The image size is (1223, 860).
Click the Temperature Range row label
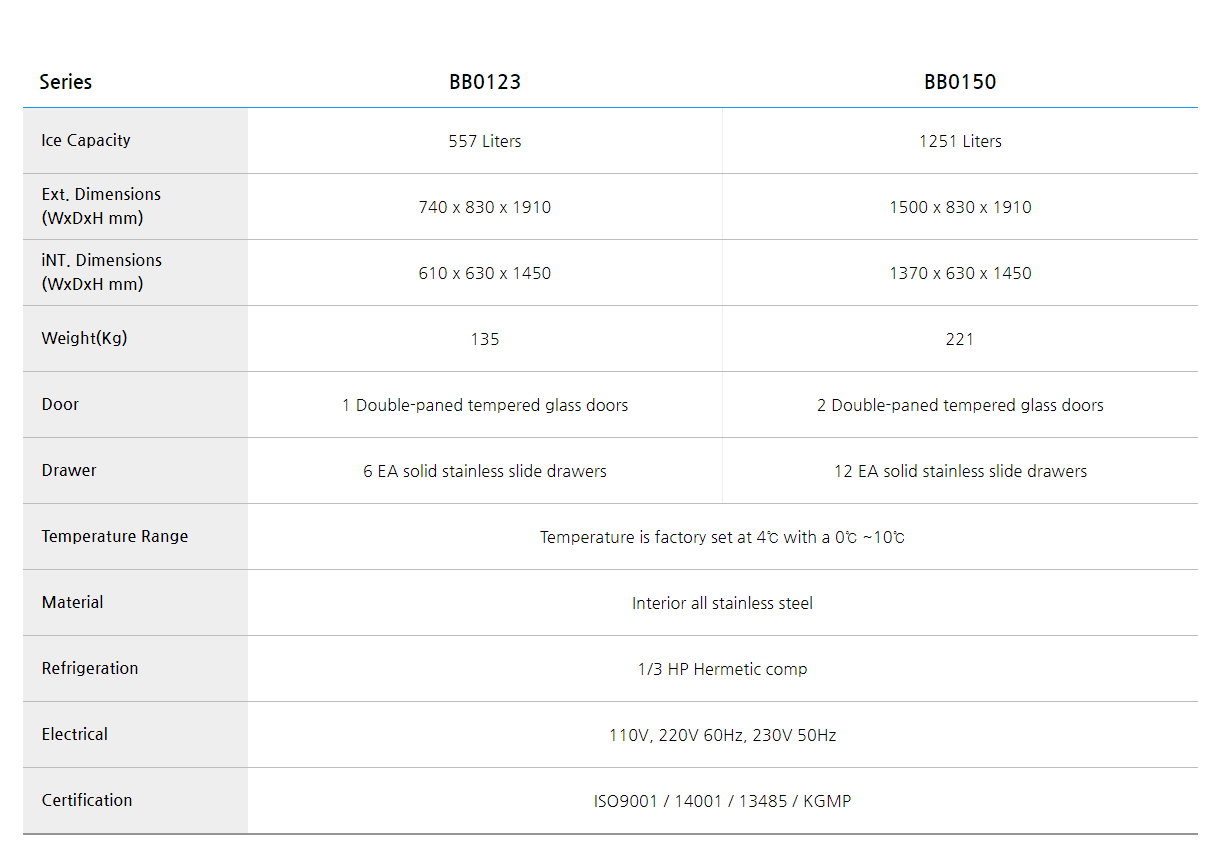tap(115, 536)
